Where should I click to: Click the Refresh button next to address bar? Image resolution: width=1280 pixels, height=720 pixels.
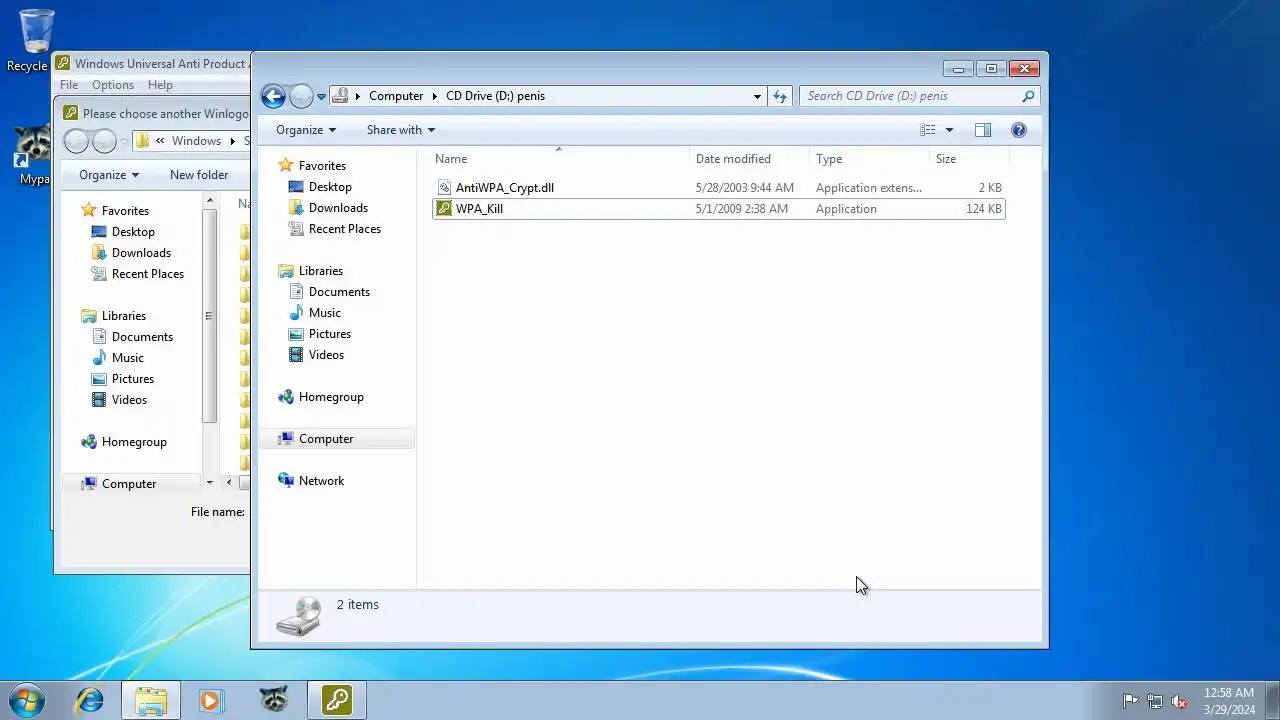pos(780,96)
